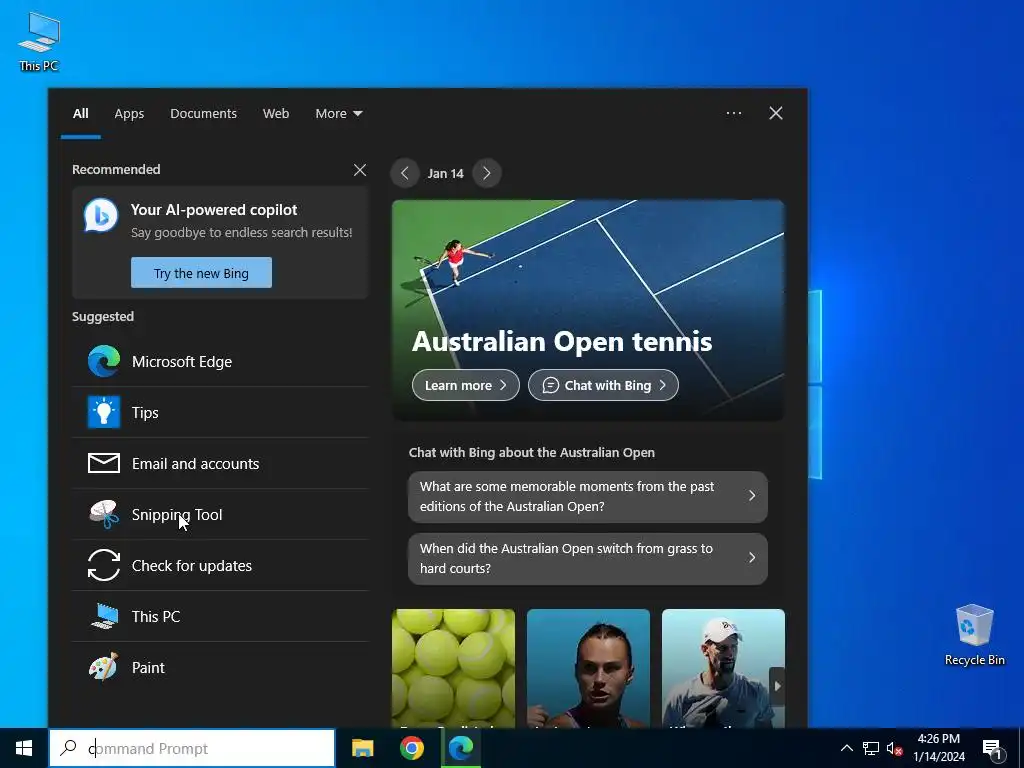
Task: Switch to the Documents tab
Action: click(x=203, y=114)
